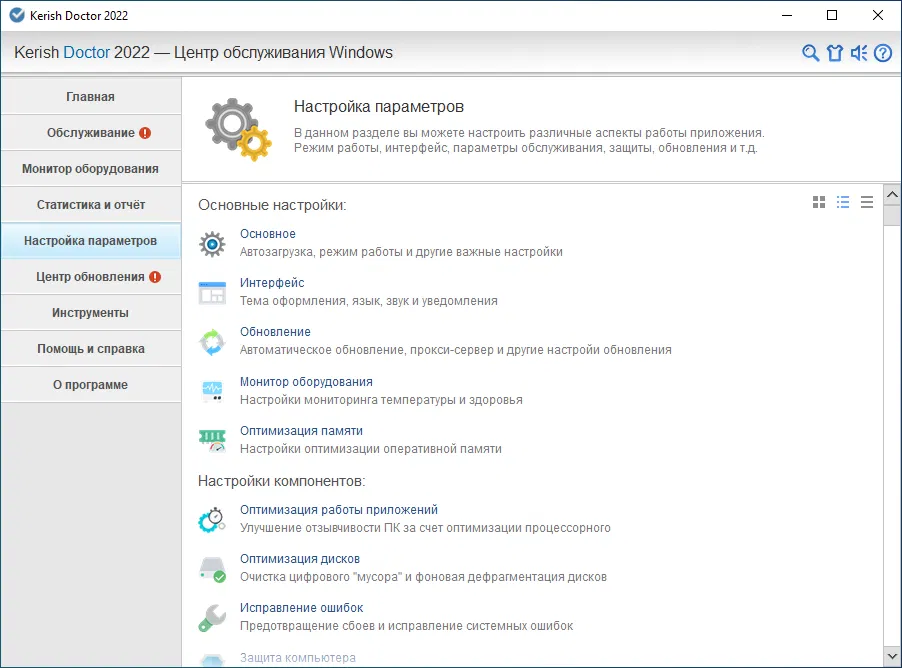Open Центр обновления sidebar tab
This screenshot has height=668, width=902.
pos(91,277)
